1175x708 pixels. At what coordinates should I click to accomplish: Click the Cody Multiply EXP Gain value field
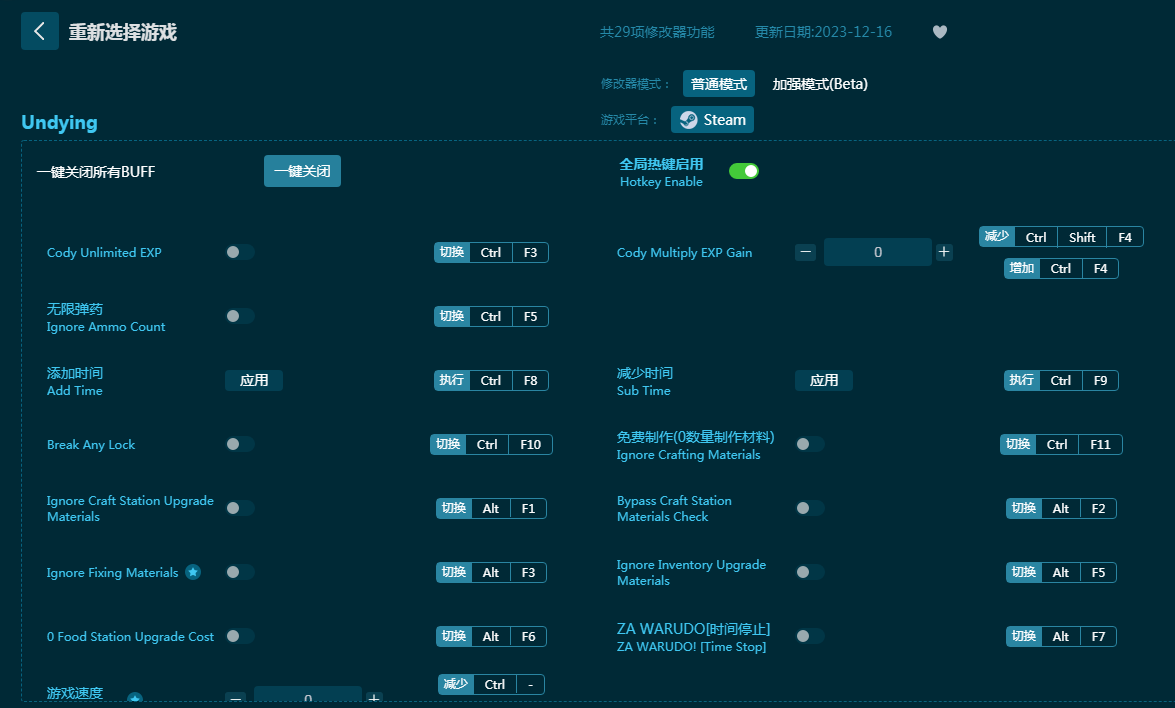coord(877,252)
